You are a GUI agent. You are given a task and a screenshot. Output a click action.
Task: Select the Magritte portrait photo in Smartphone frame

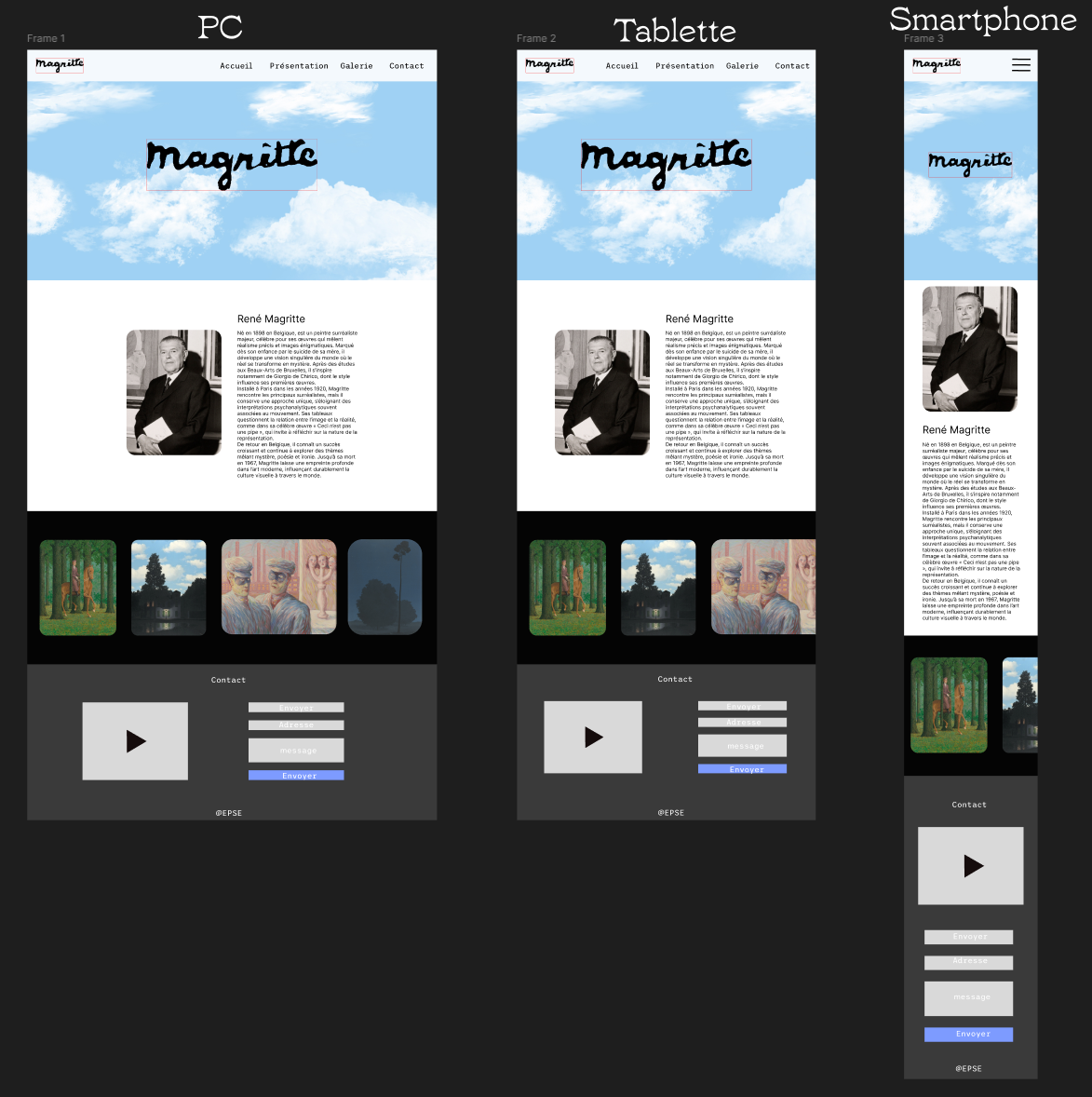pyautogui.click(x=969, y=348)
